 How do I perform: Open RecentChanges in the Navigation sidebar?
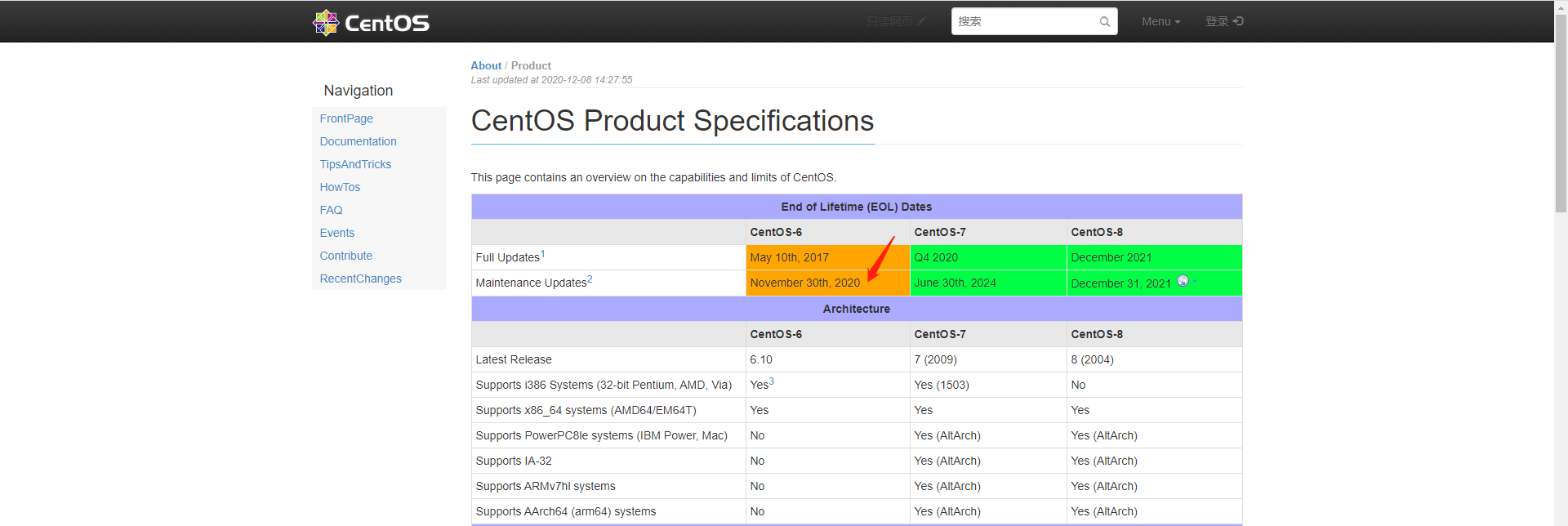point(360,279)
